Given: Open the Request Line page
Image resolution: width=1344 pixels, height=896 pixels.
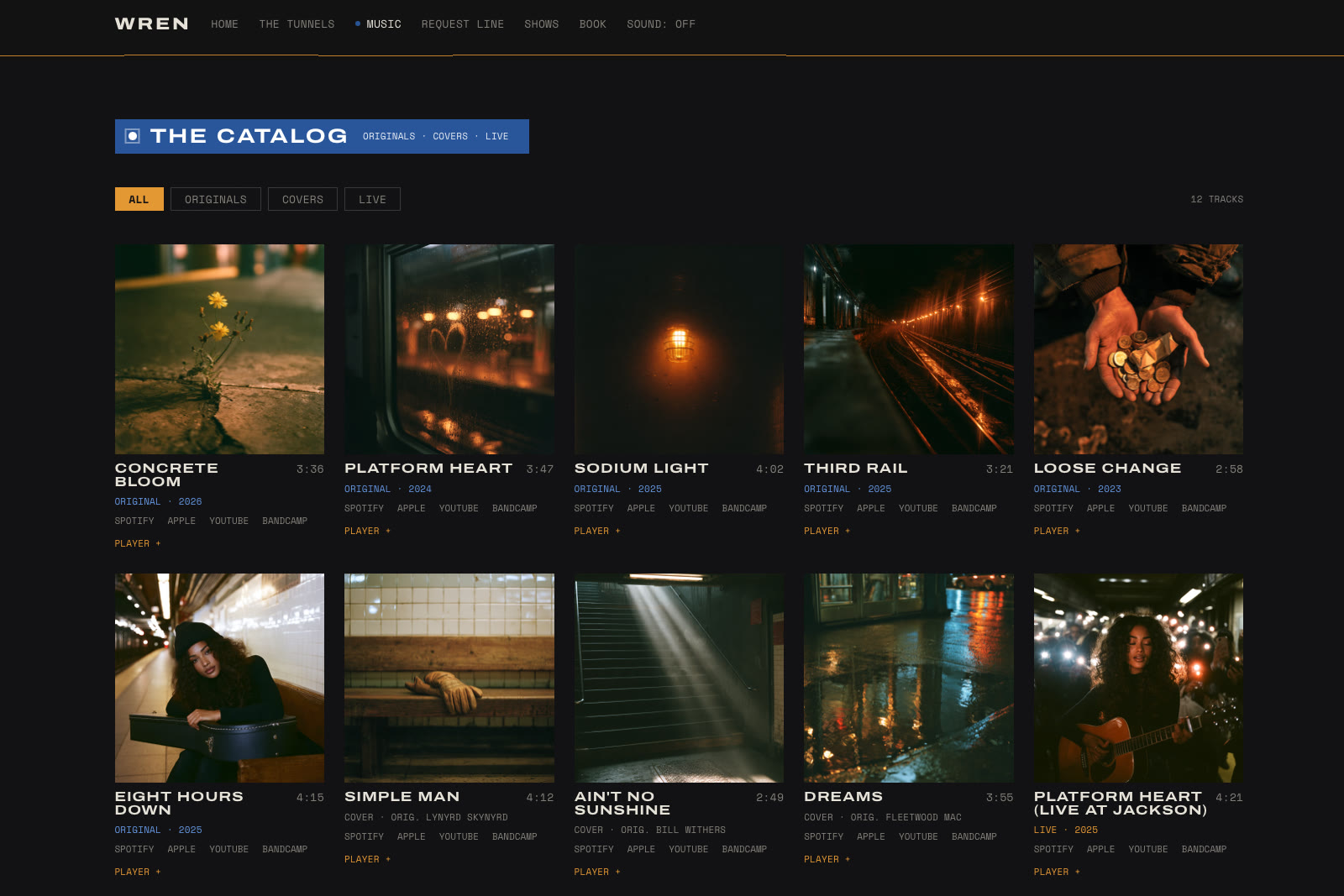Looking at the screenshot, I should coord(463,24).
